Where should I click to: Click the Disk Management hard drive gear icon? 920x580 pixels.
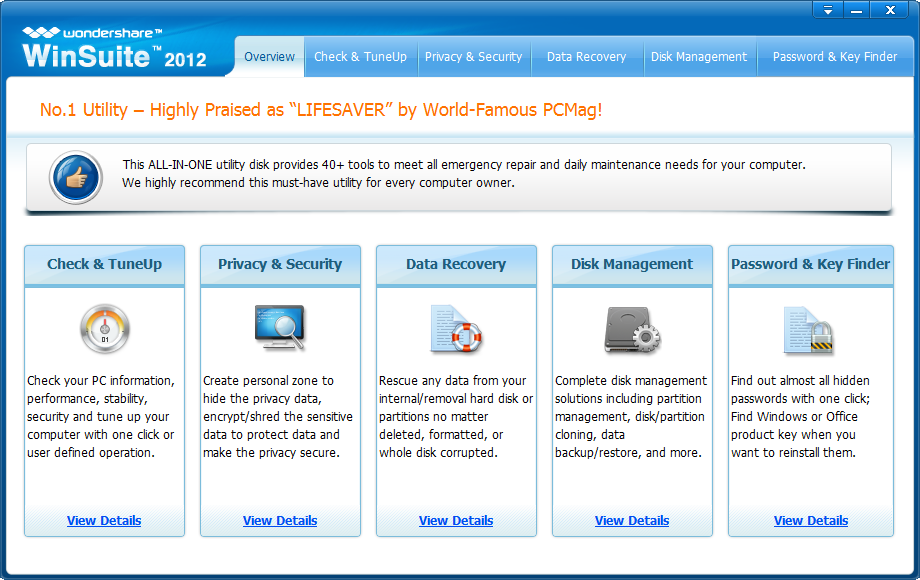[x=632, y=330]
